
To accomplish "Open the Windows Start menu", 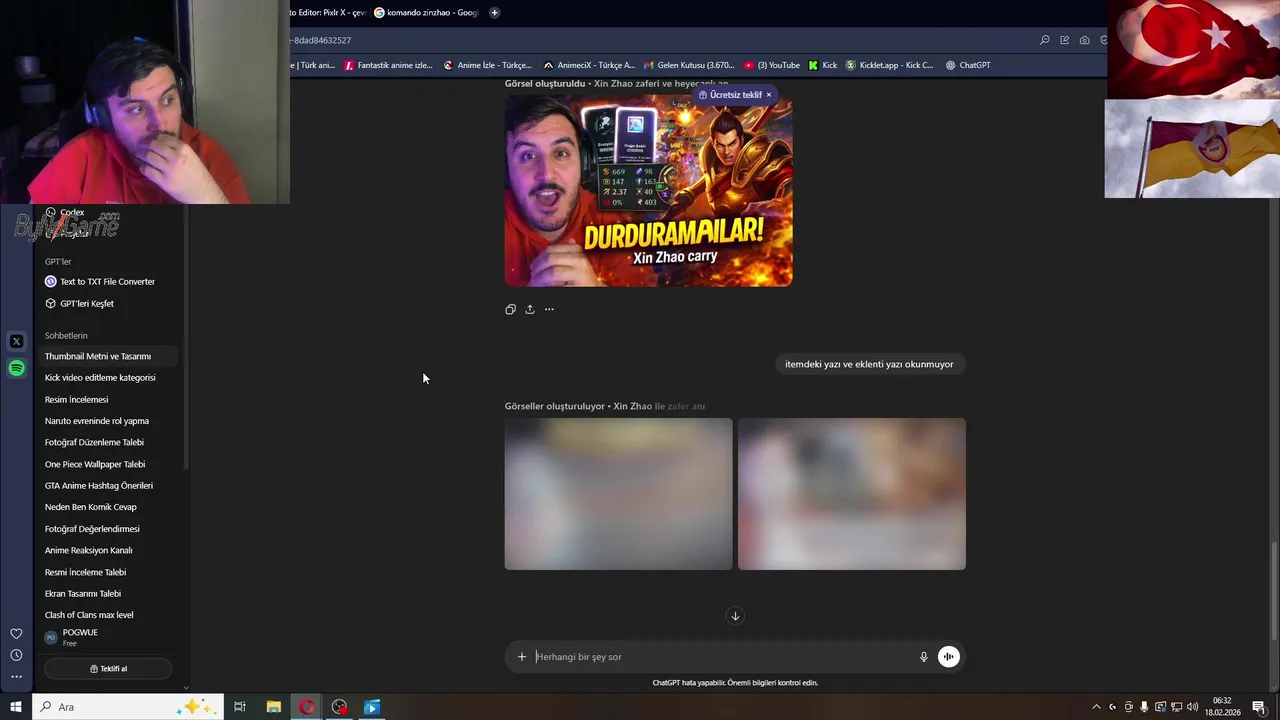I will [16, 707].
